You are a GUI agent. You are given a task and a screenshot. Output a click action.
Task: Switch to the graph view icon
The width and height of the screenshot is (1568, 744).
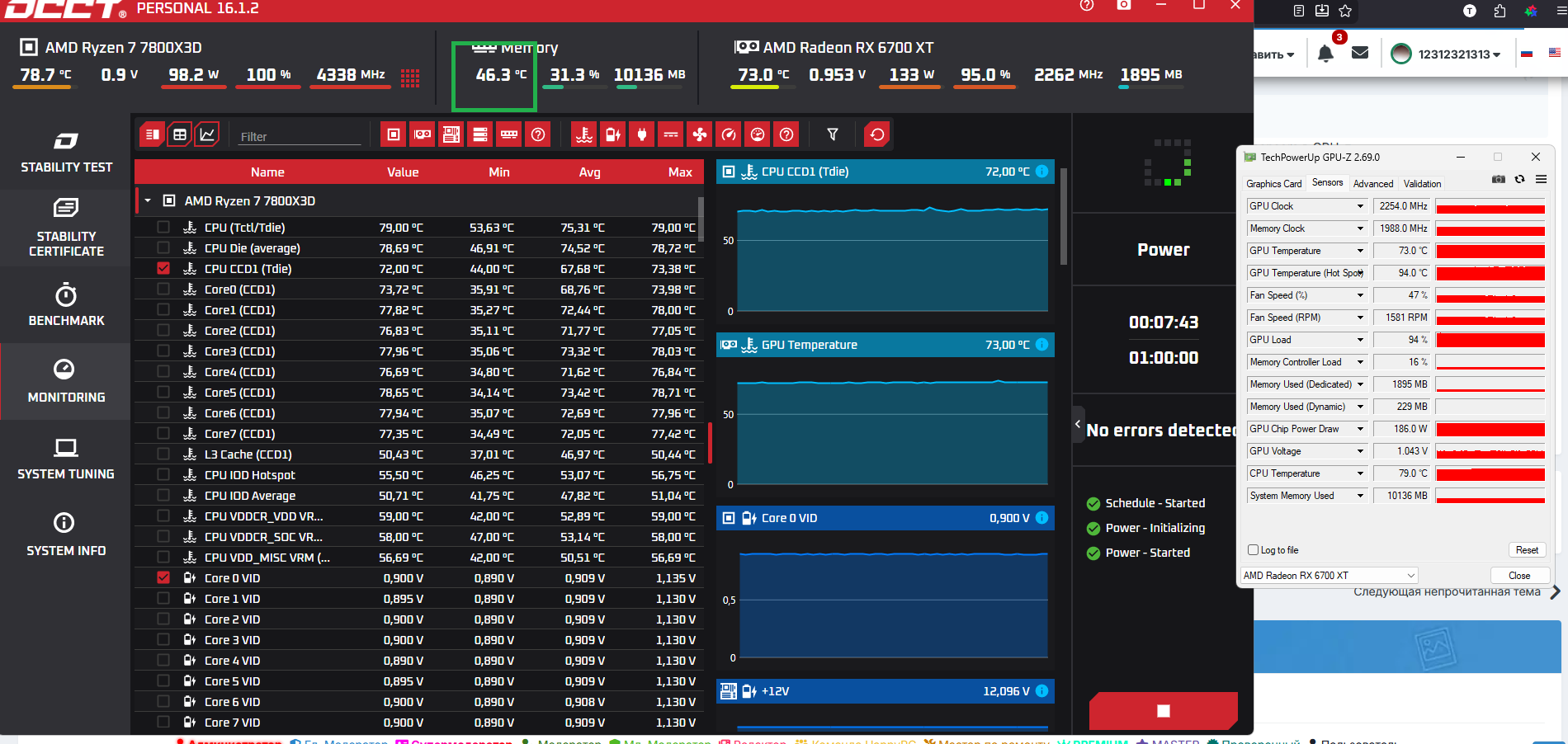pyautogui.click(x=207, y=134)
